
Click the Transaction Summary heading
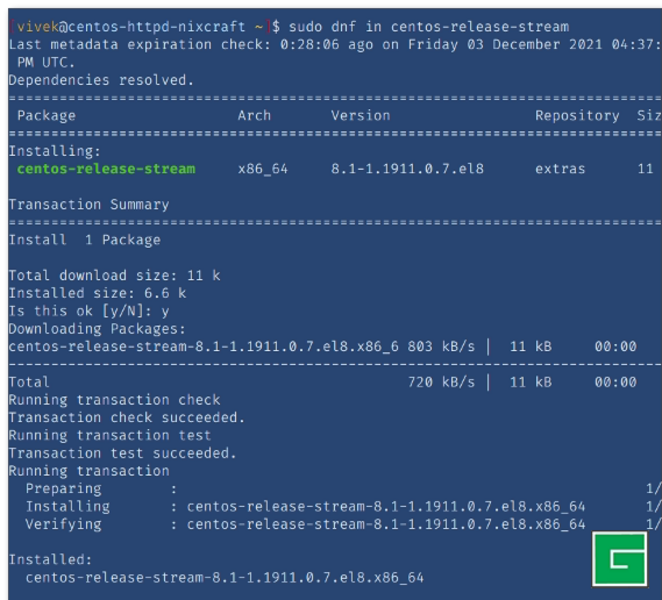point(89,204)
